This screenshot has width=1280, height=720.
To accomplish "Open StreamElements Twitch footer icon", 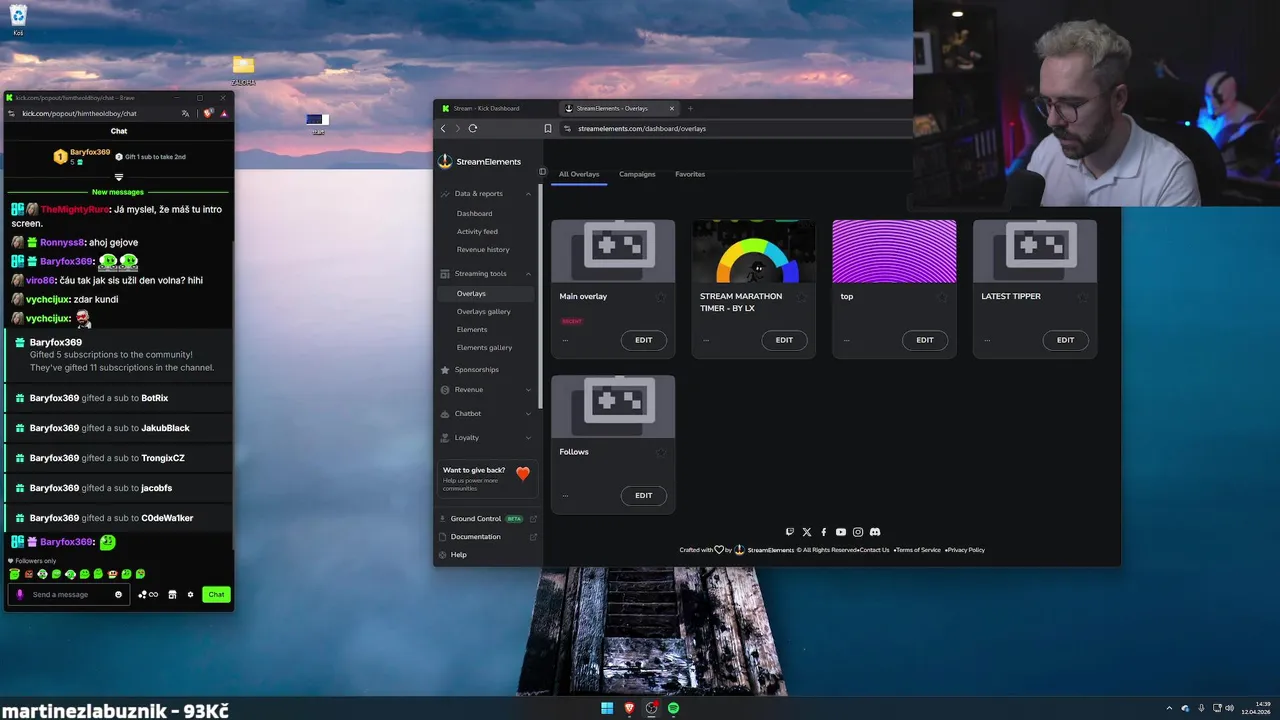I will pos(790,532).
